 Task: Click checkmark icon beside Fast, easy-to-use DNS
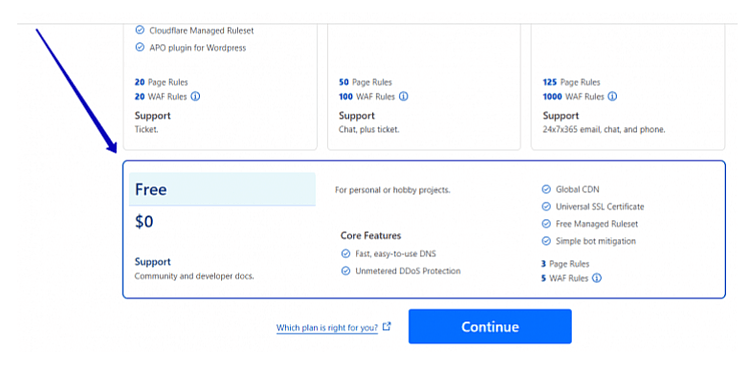tap(345, 254)
